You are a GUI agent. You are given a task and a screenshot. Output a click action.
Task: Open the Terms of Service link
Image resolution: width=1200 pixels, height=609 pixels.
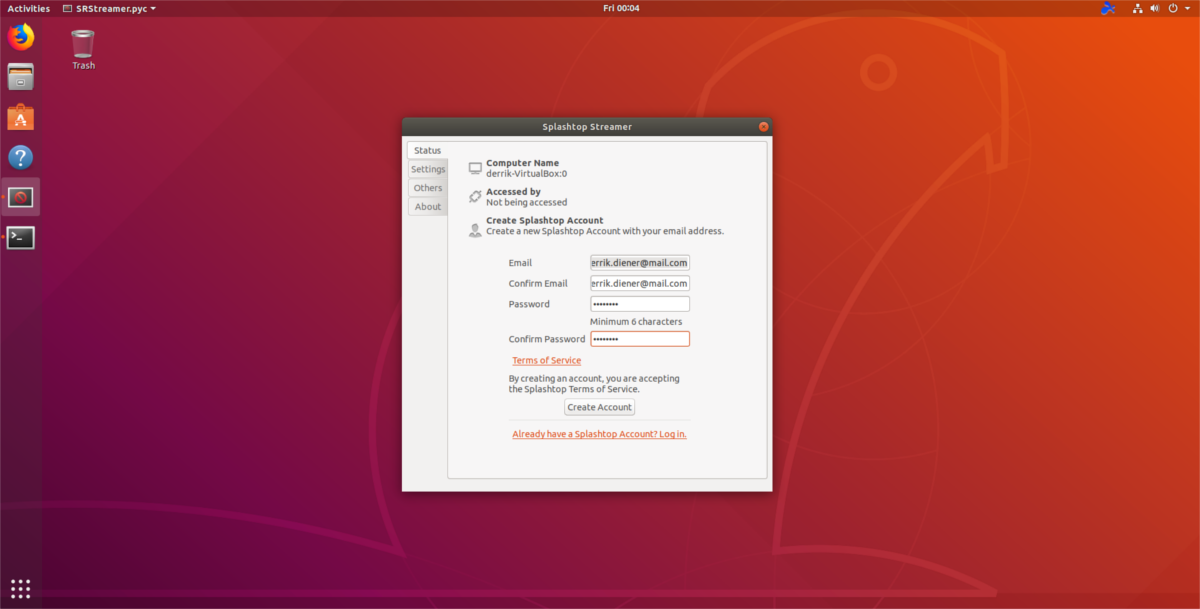pos(546,360)
